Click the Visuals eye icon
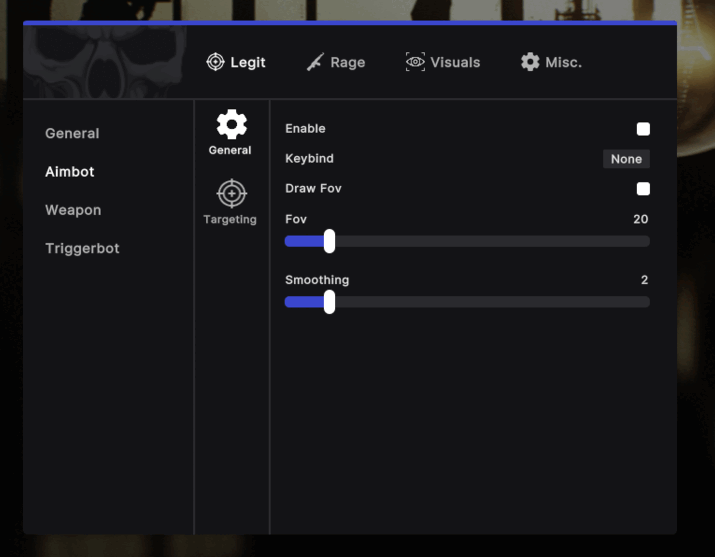The width and height of the screenshot is (715, 557). 415,62
